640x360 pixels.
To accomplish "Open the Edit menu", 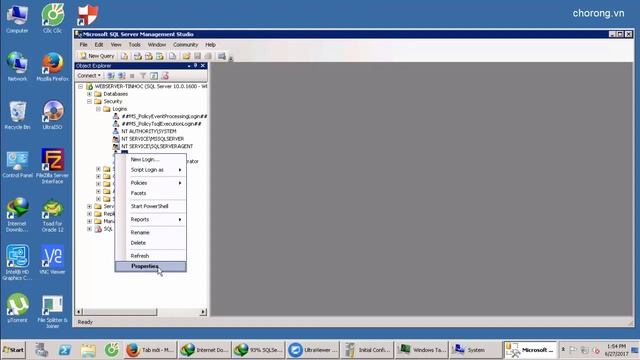I will [99, 44].
